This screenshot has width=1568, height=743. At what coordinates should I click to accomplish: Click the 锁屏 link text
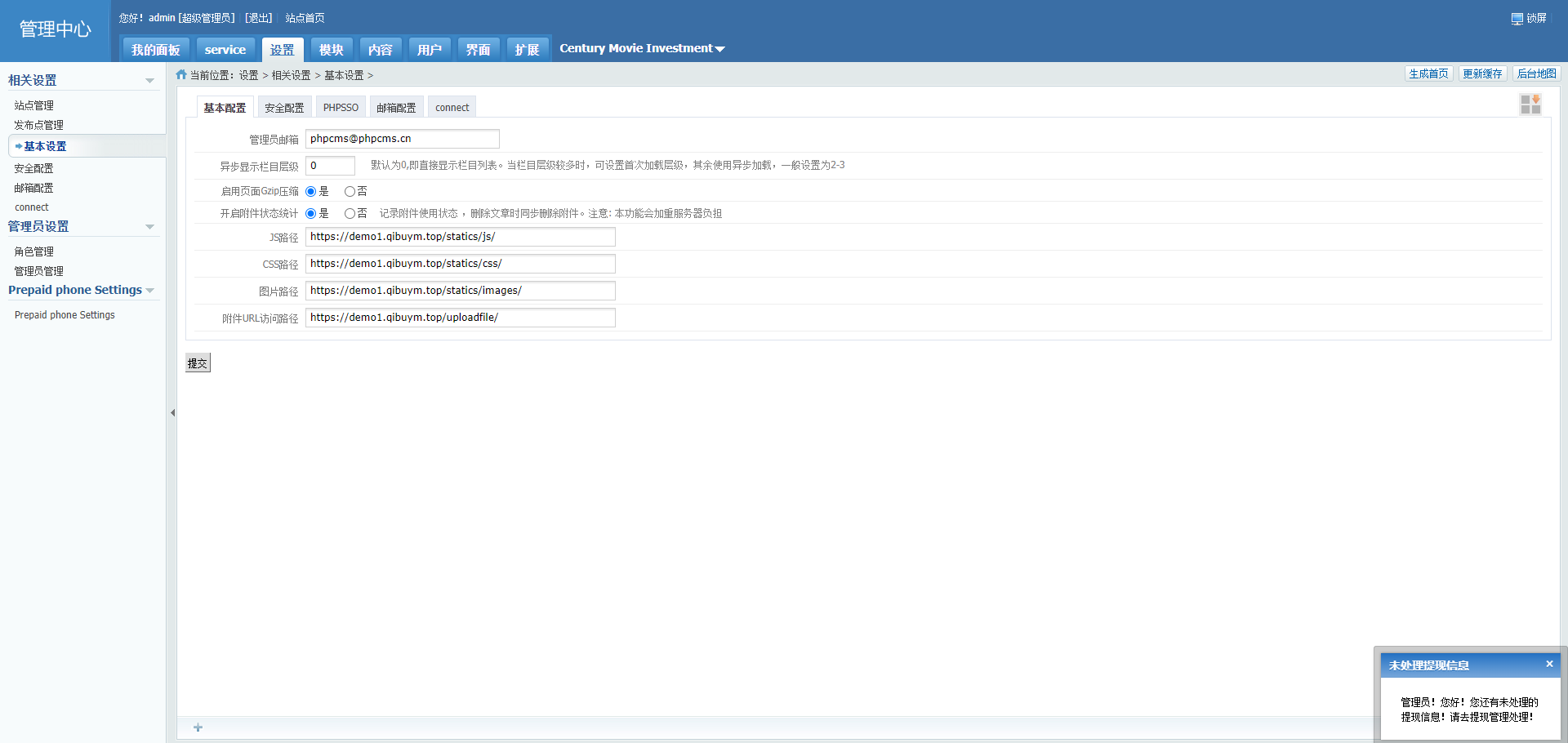click(1537, 18)
